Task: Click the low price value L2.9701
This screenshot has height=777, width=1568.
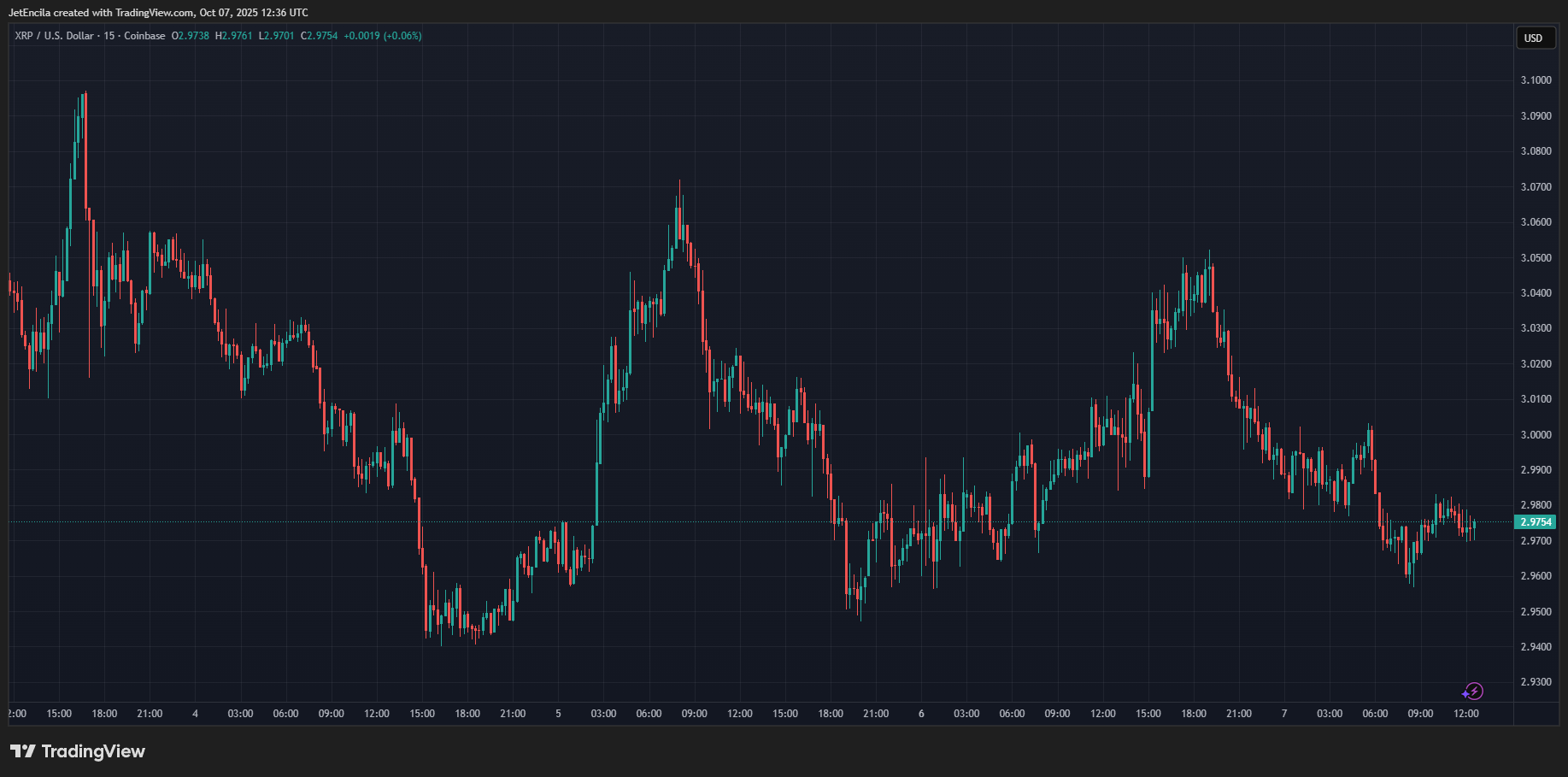Action: pos(277,36)
